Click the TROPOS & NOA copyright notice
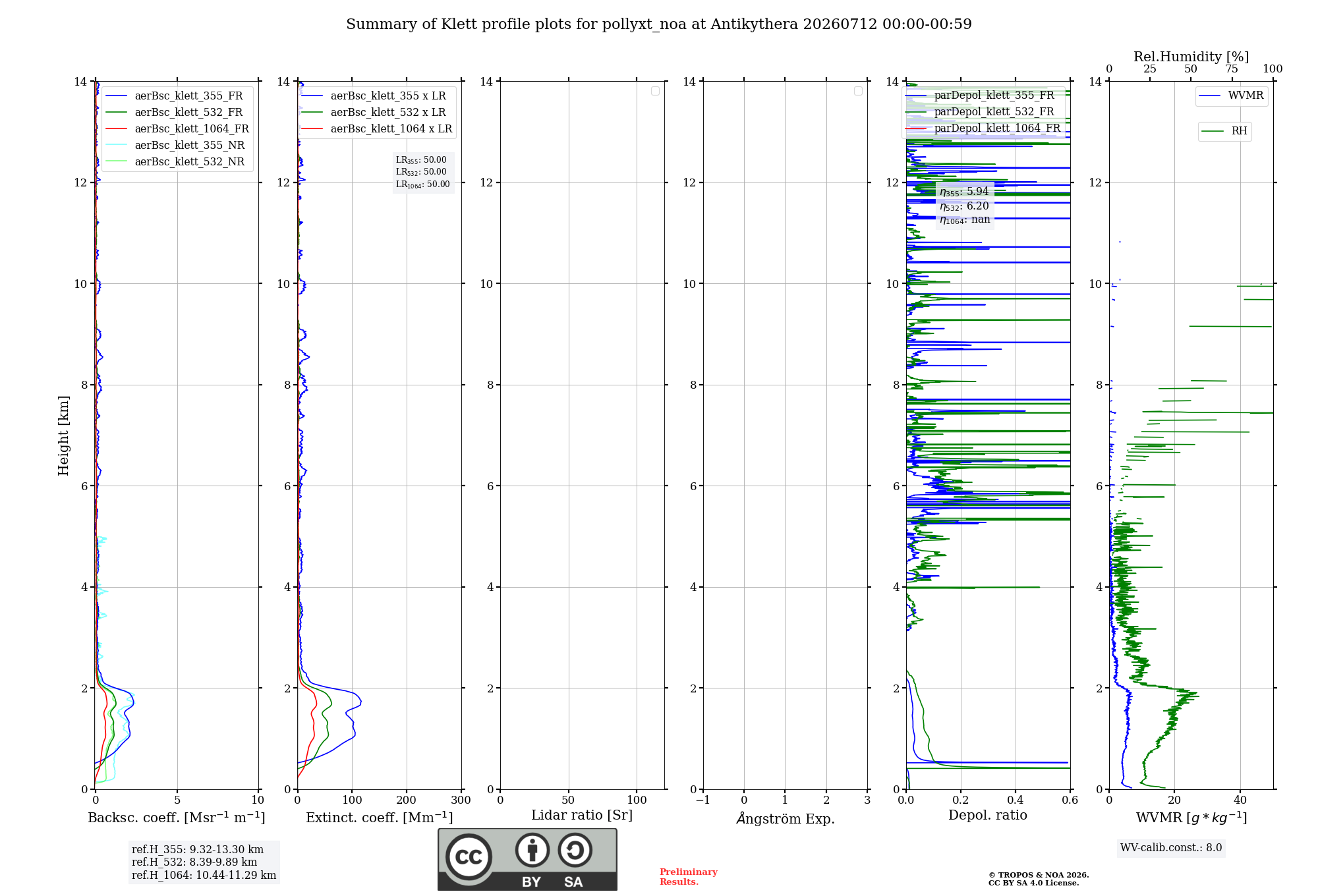The image size is (1318, 896). pos(1038,879)
